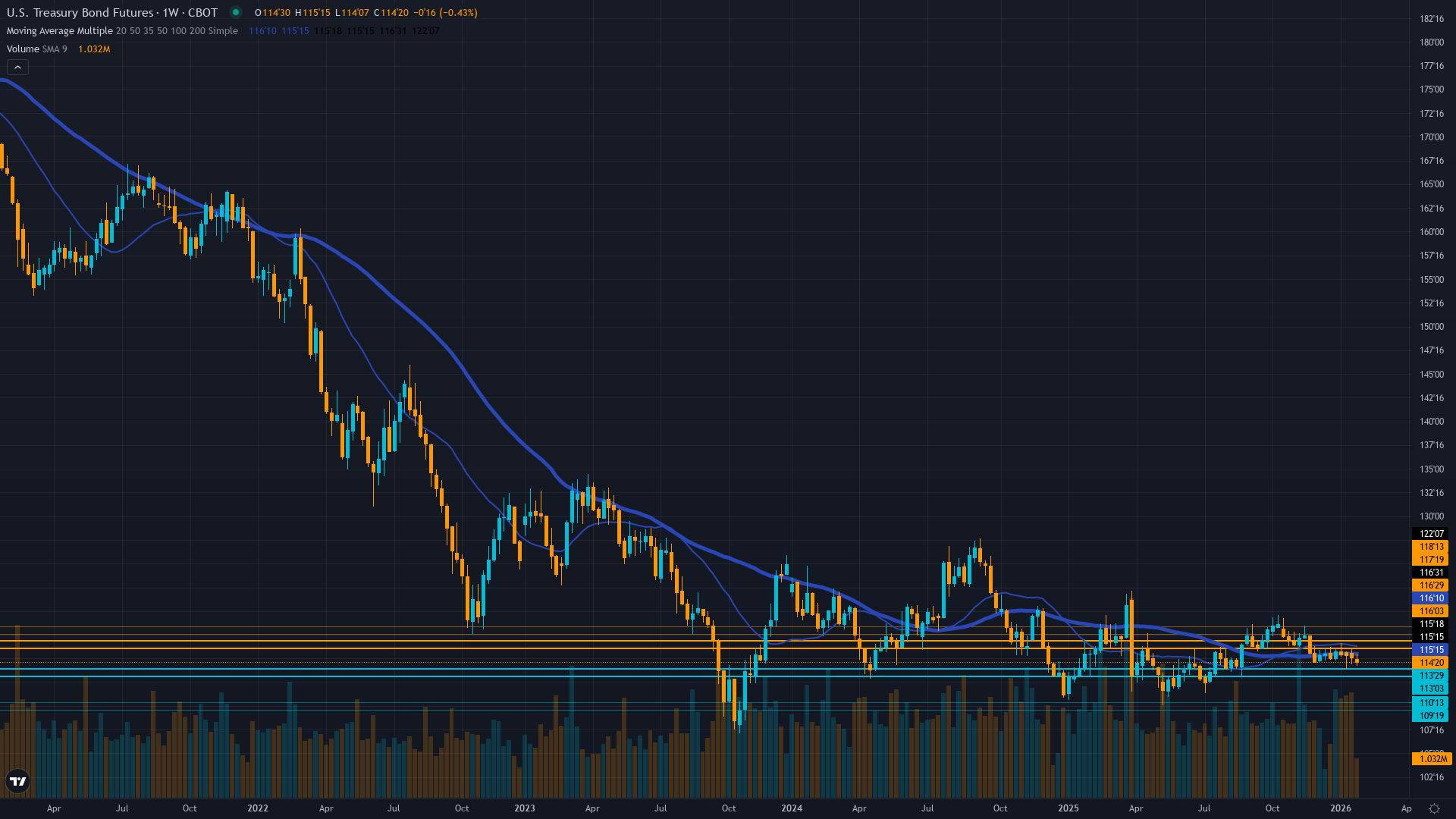1456x819 pixels.
Task: Select the Volume SMA 9 indicator legend
Action: [36, 49]
